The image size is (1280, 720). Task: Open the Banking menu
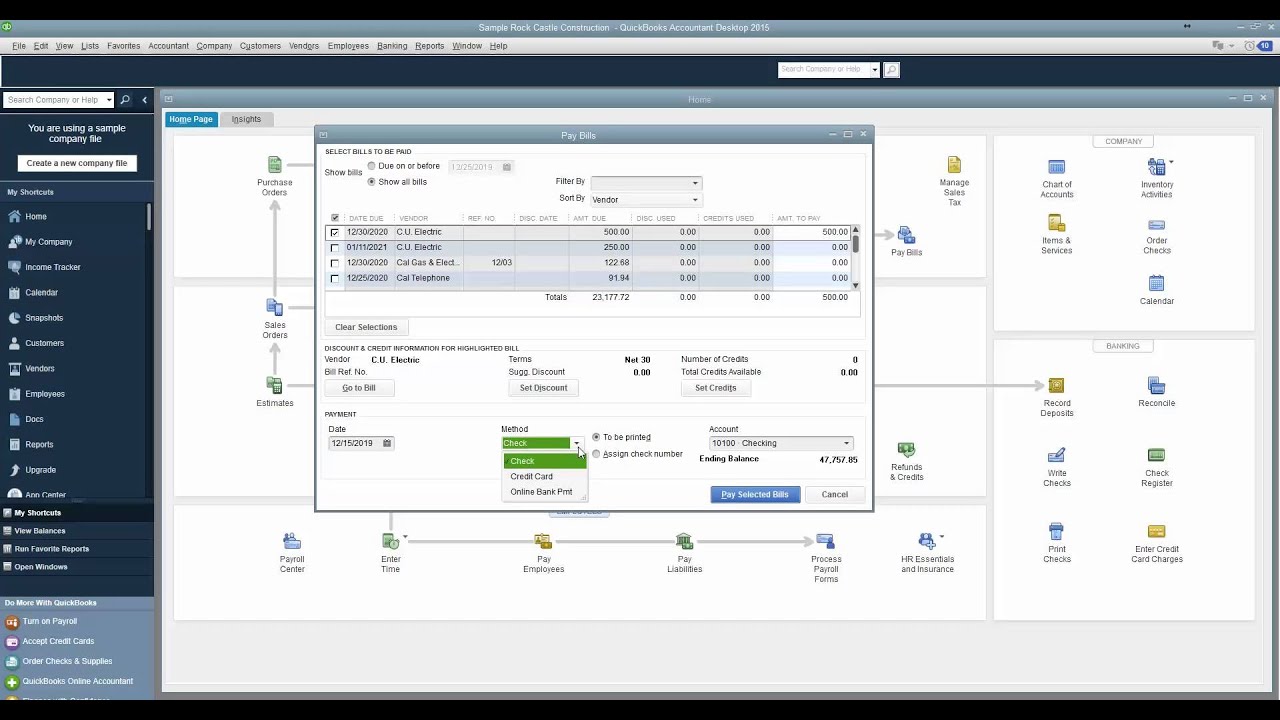(392, 46)
